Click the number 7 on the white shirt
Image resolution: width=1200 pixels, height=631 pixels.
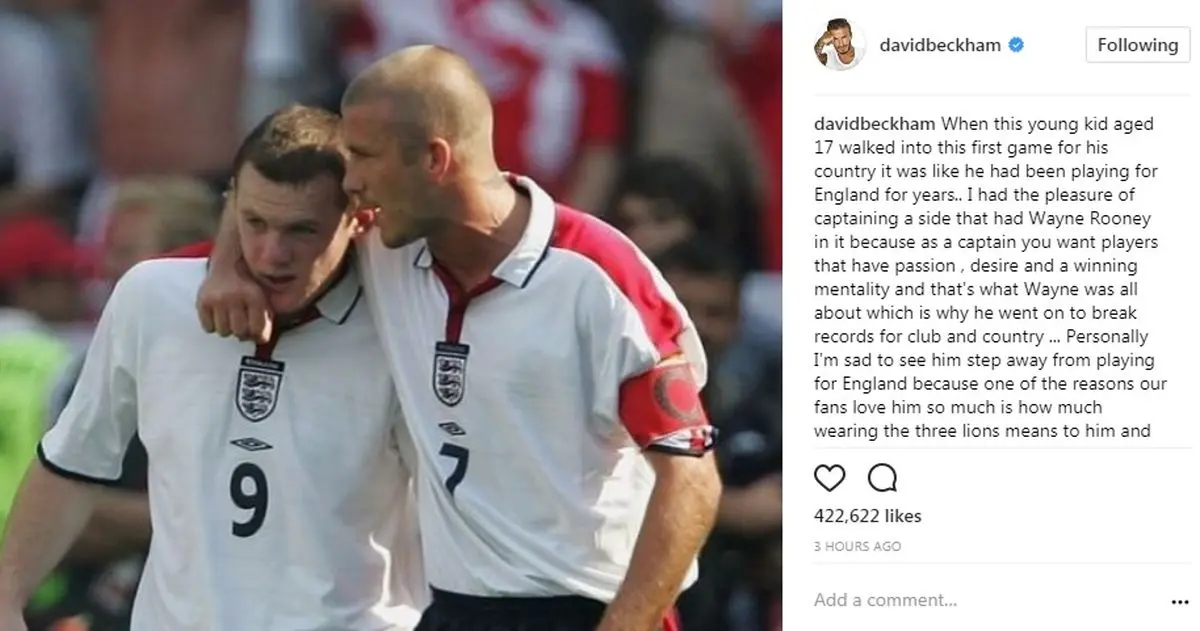pyautogui.click(x=454, y=469)
